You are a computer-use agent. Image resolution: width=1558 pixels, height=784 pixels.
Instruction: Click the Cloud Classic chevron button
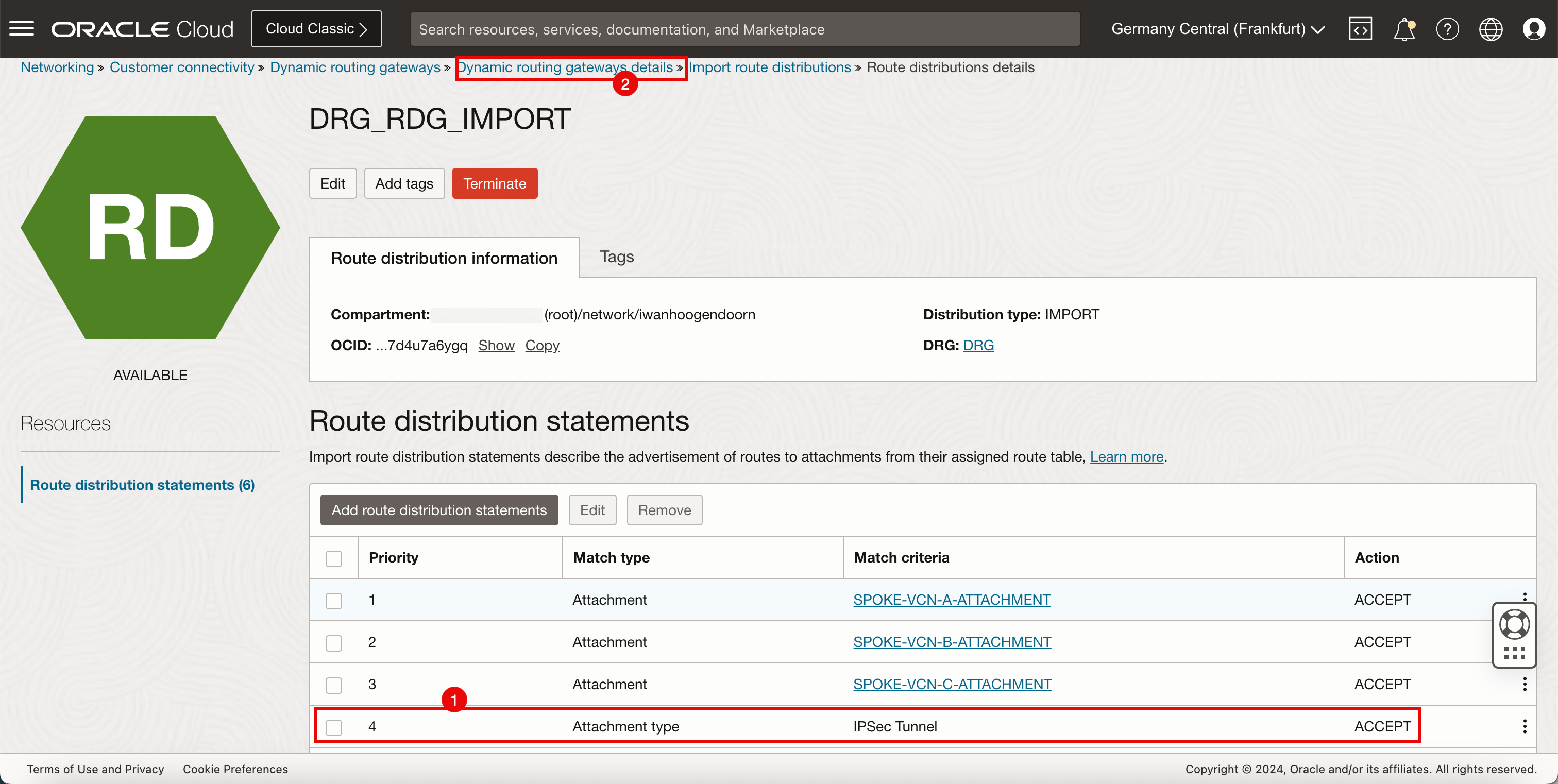[316, 28]
